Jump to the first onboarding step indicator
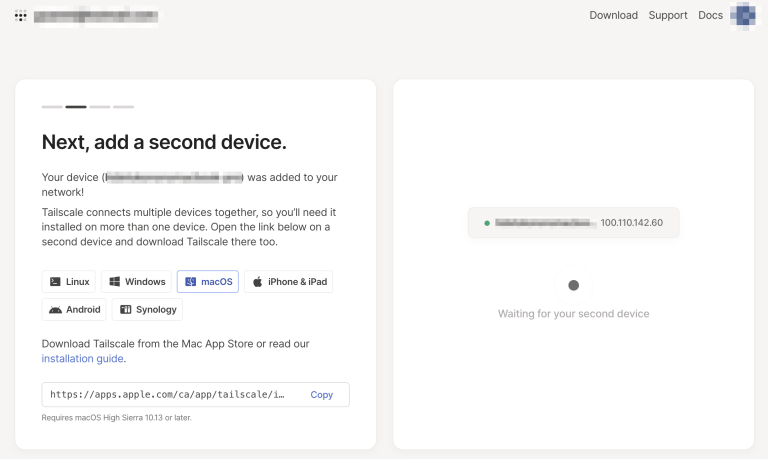 coord(52,106)
